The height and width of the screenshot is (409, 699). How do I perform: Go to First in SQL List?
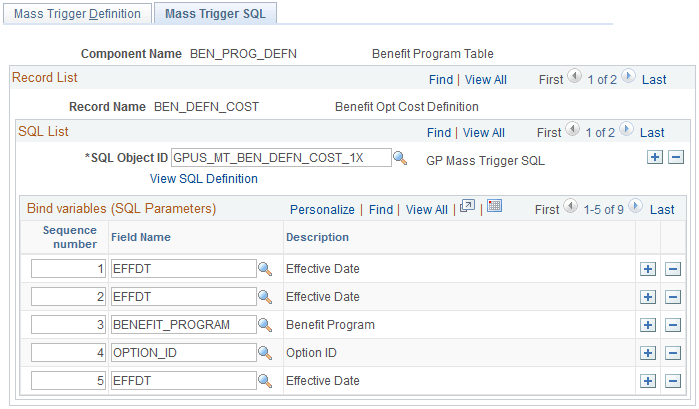(549, 133)
